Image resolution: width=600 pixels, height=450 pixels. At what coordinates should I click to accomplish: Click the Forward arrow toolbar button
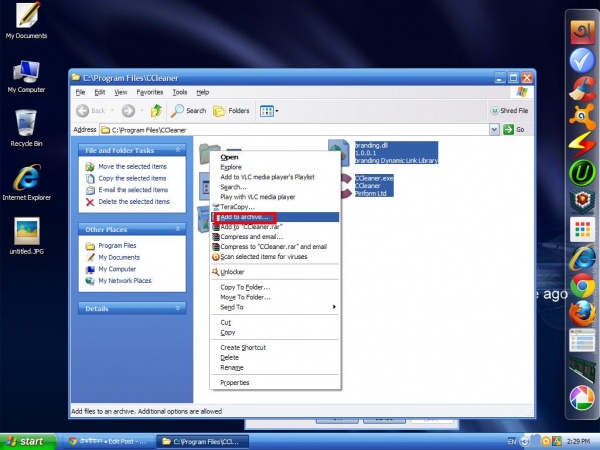128,111
